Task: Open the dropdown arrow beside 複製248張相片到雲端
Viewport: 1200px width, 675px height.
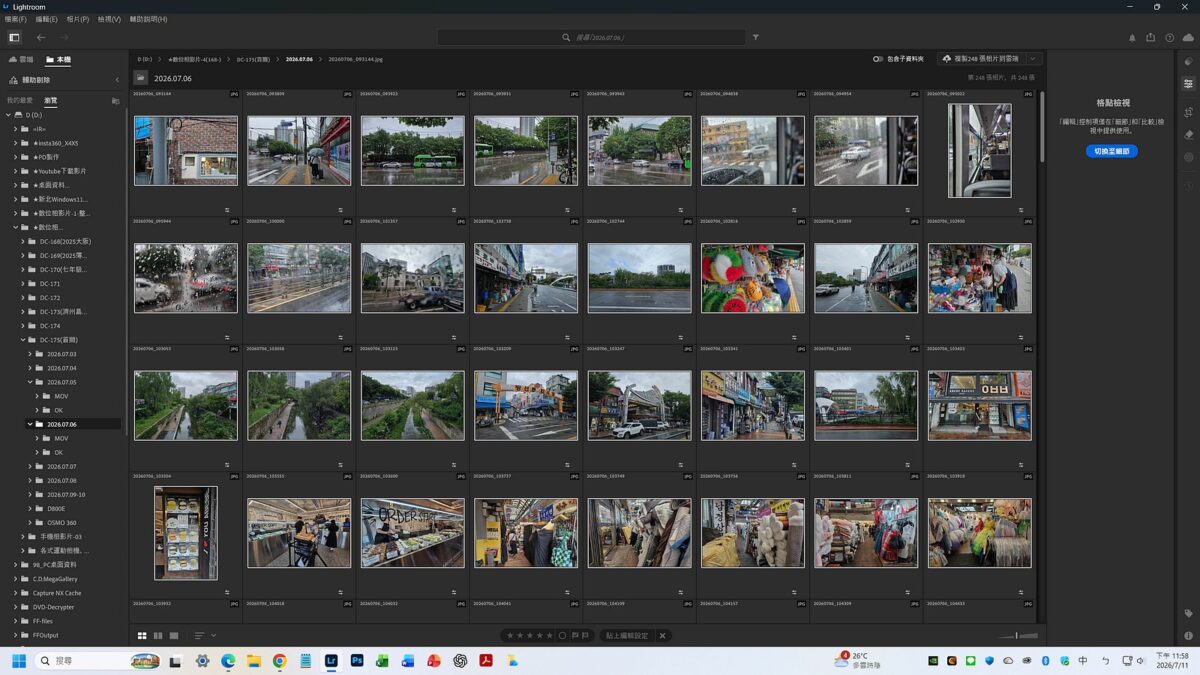Action: (x=1033, y=59)
